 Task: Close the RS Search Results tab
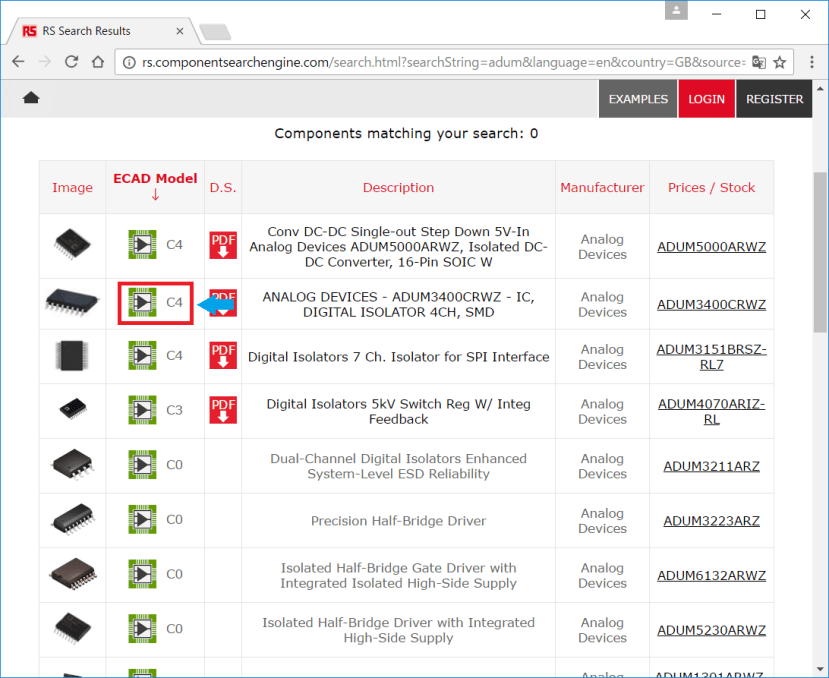(x=180, y=31)
